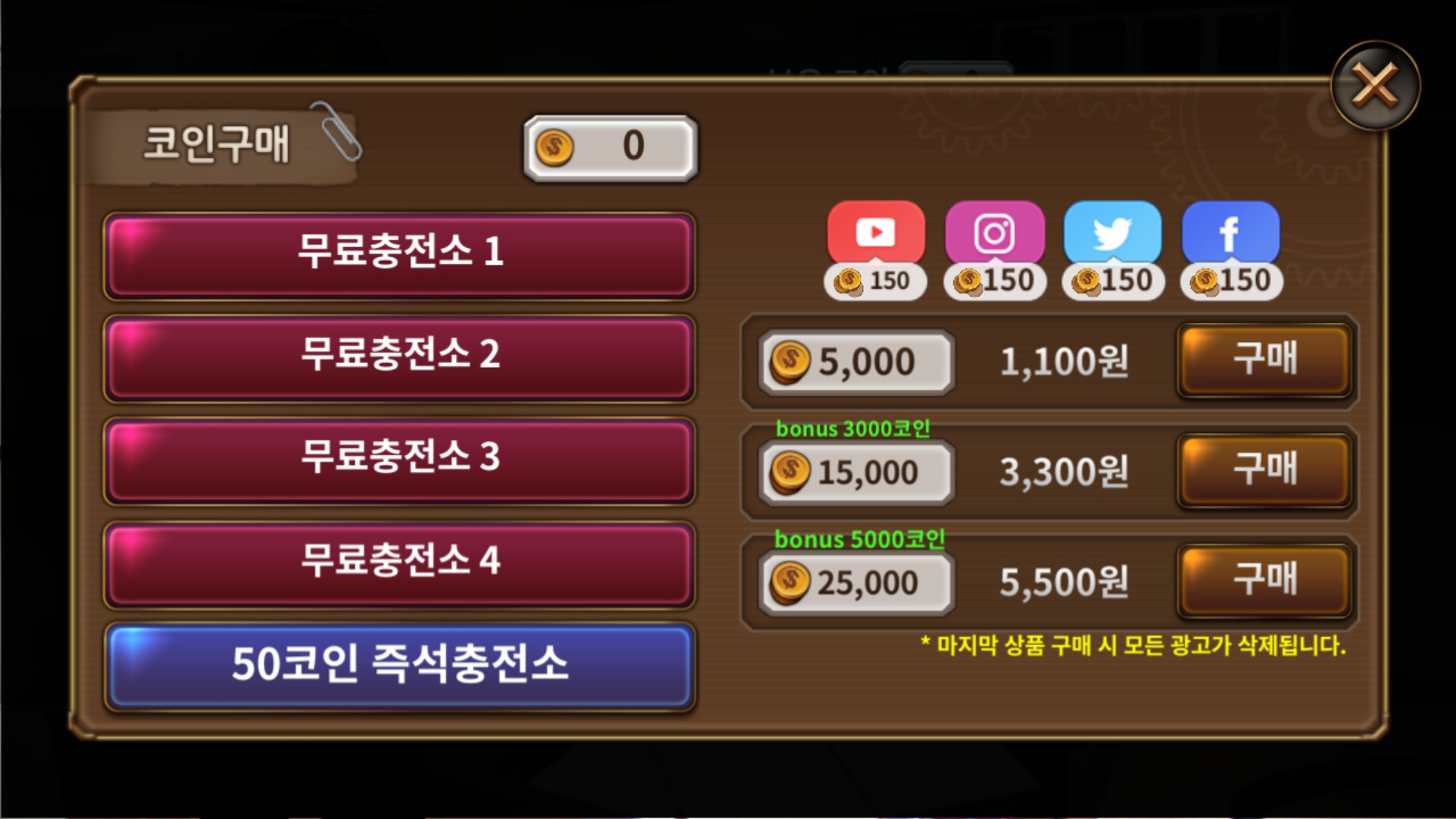
Task: Buy the 15,000 coin pack for 3,300원
Action: click(x=1265, y=470)
